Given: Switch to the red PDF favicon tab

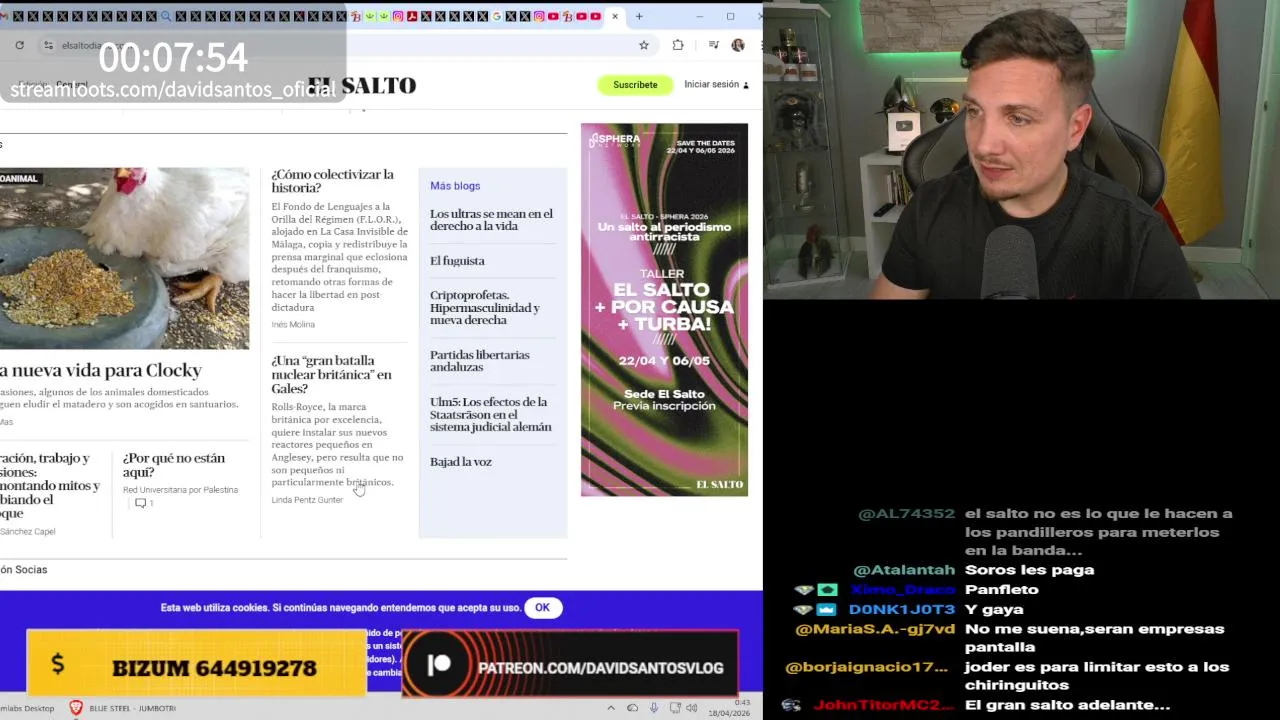Looking at the screenshot, I should click(412, 16).
